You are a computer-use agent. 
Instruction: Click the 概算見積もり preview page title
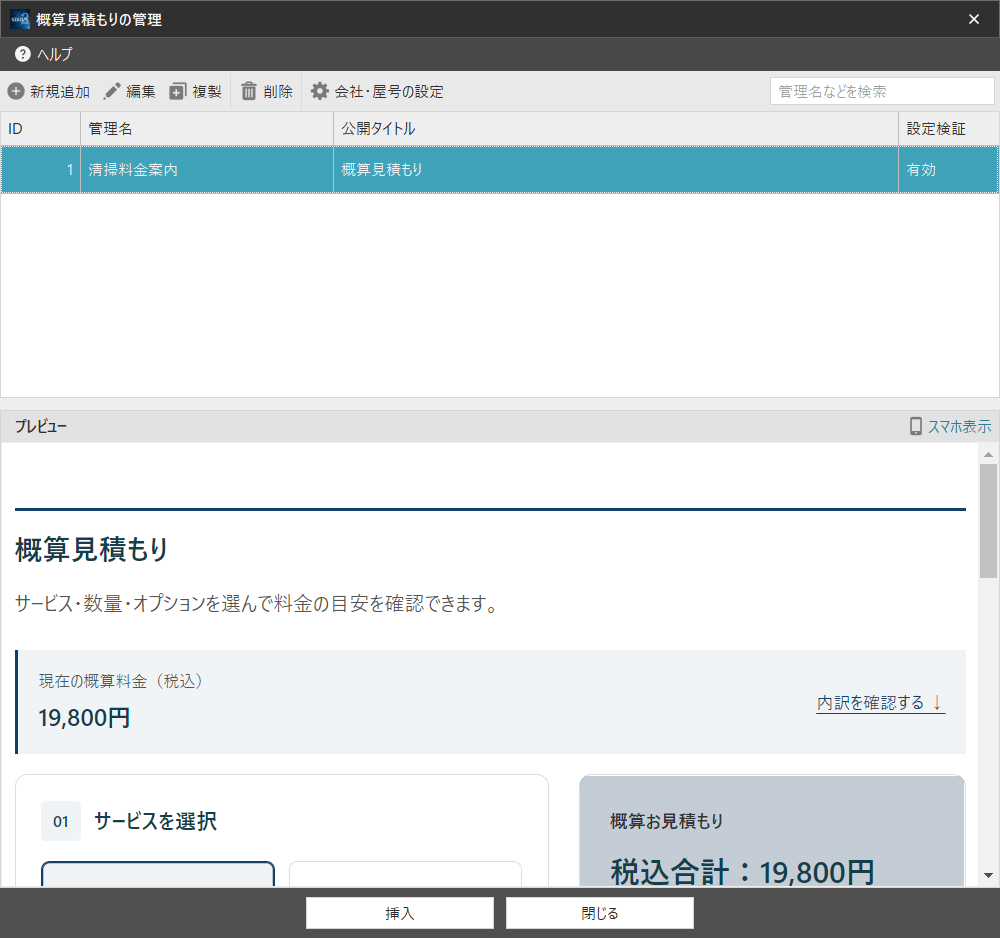92,549
